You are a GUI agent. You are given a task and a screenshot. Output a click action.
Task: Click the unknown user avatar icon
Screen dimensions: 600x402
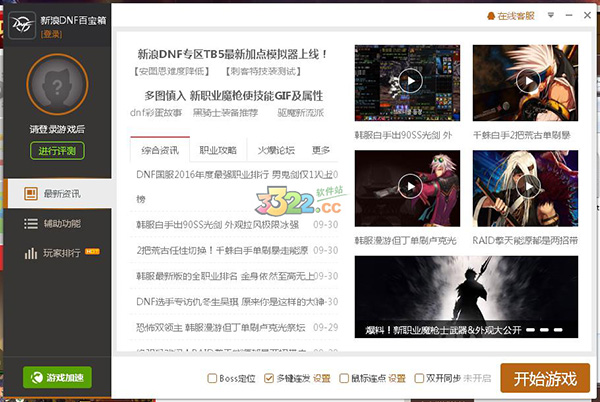point(58,85)
